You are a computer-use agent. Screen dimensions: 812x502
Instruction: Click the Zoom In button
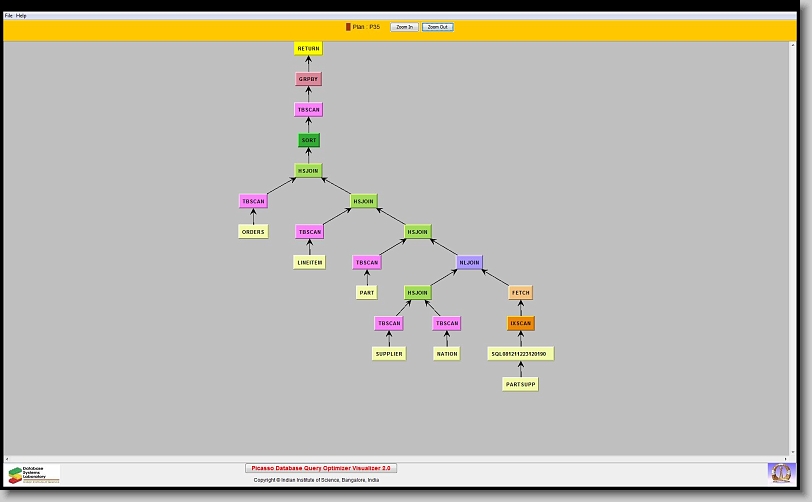[x=404, y=27]
